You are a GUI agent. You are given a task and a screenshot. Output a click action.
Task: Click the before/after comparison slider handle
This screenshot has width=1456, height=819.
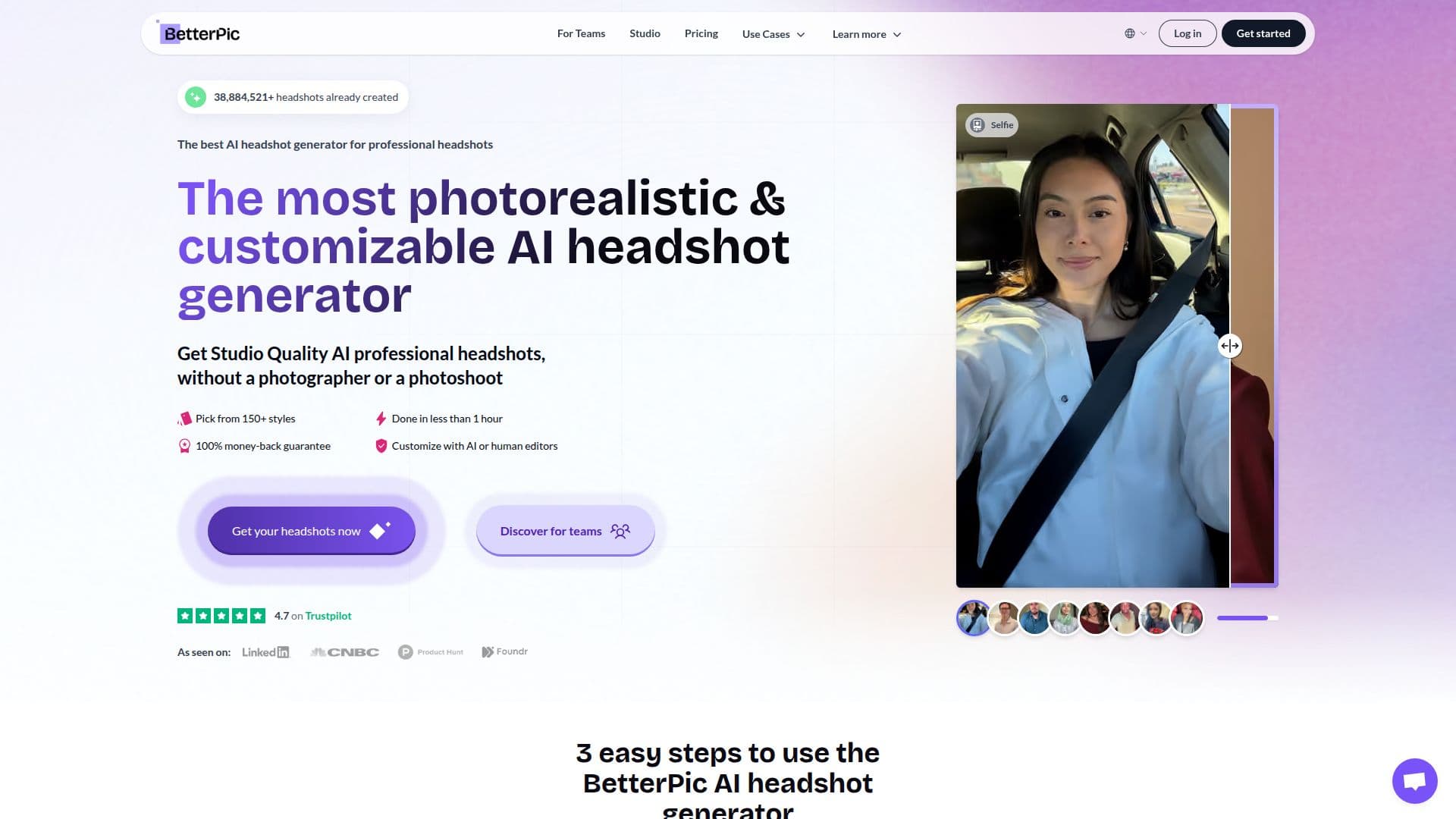[x=1229, y=346]
